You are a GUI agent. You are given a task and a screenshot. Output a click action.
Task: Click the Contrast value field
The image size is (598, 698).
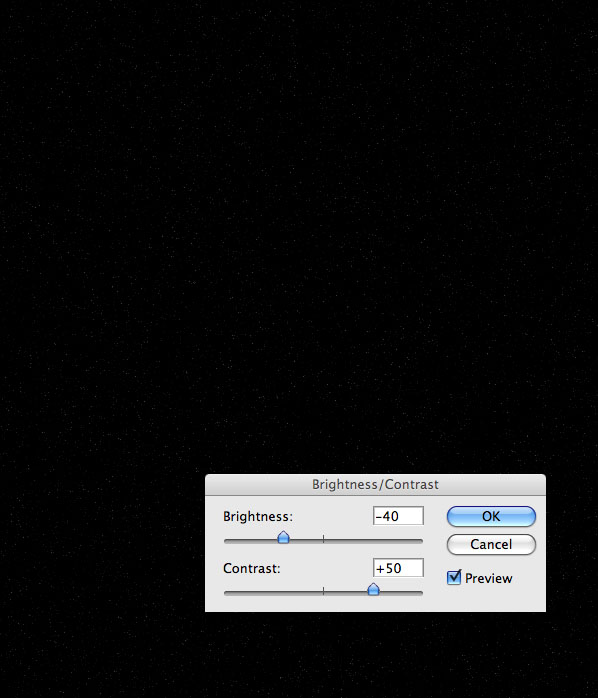tap(398, 568)
